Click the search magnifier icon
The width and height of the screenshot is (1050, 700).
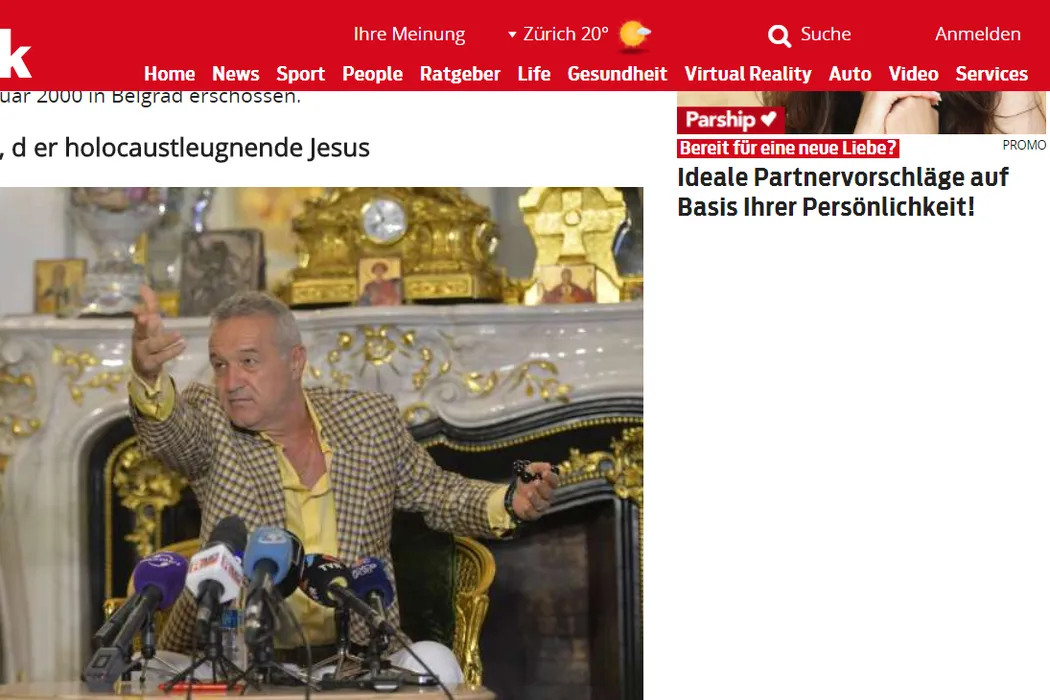coord(779,36)
